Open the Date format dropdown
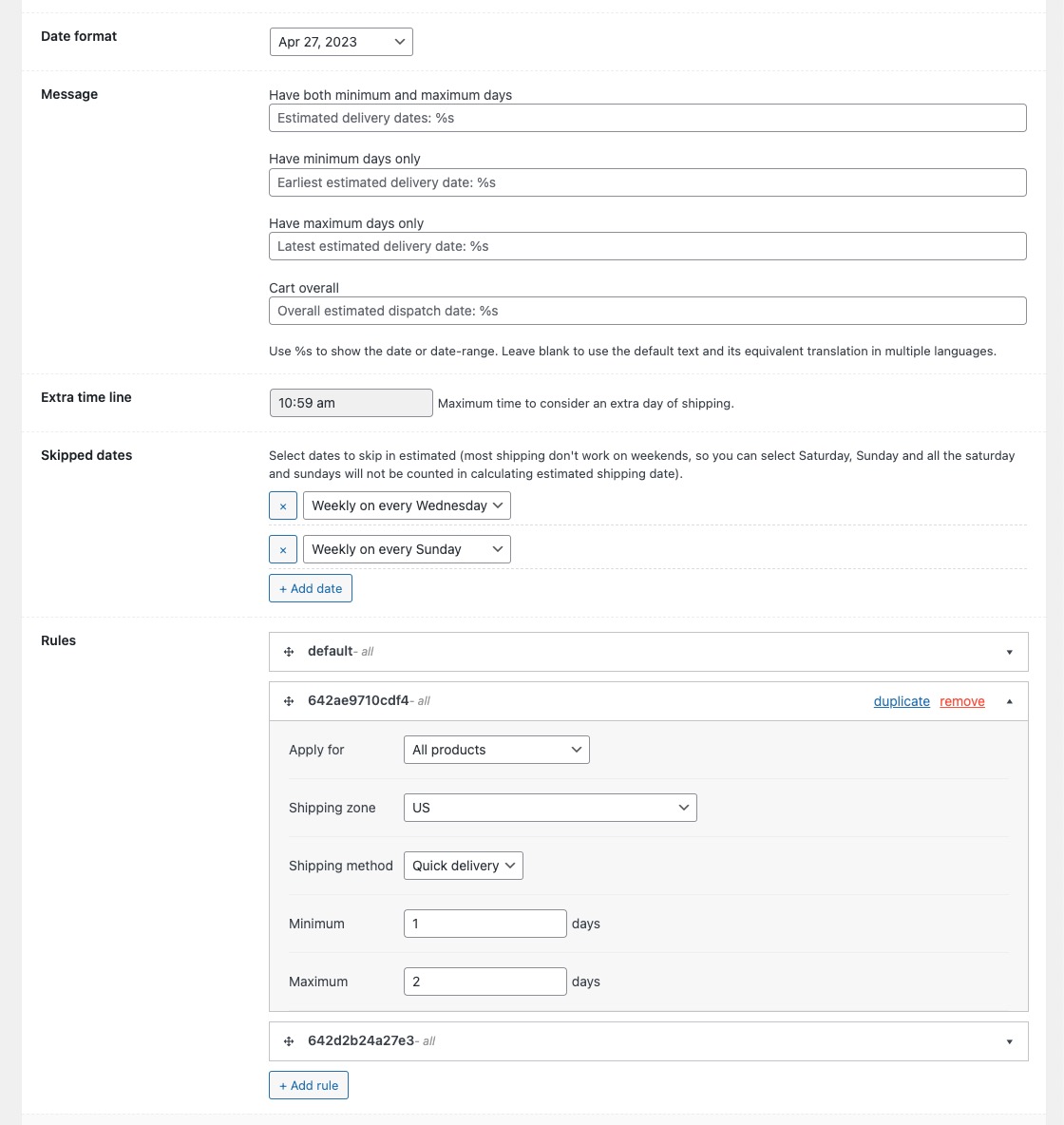 (x=341, y=42)
